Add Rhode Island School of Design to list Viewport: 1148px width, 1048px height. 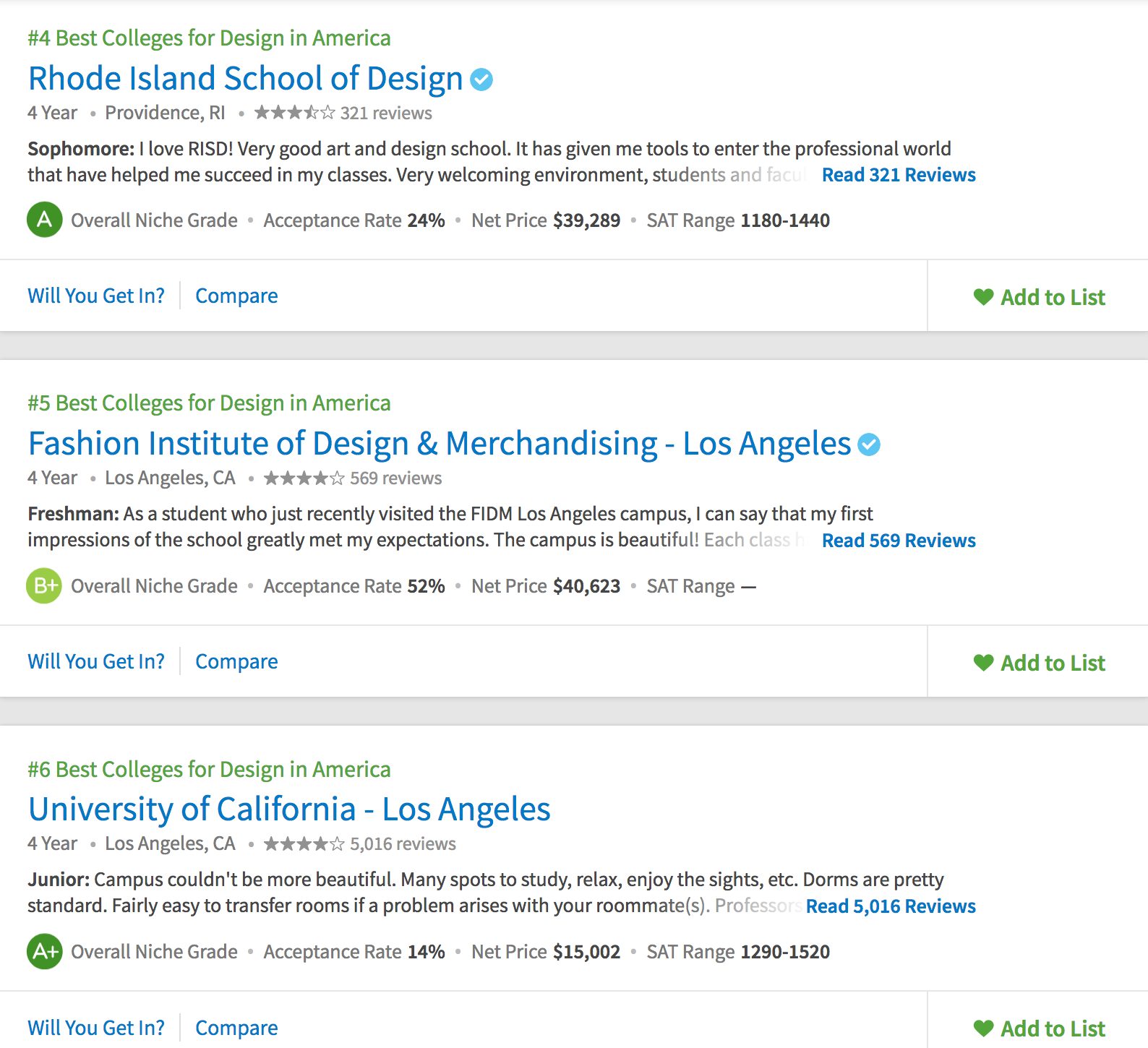click(1040, 297)
